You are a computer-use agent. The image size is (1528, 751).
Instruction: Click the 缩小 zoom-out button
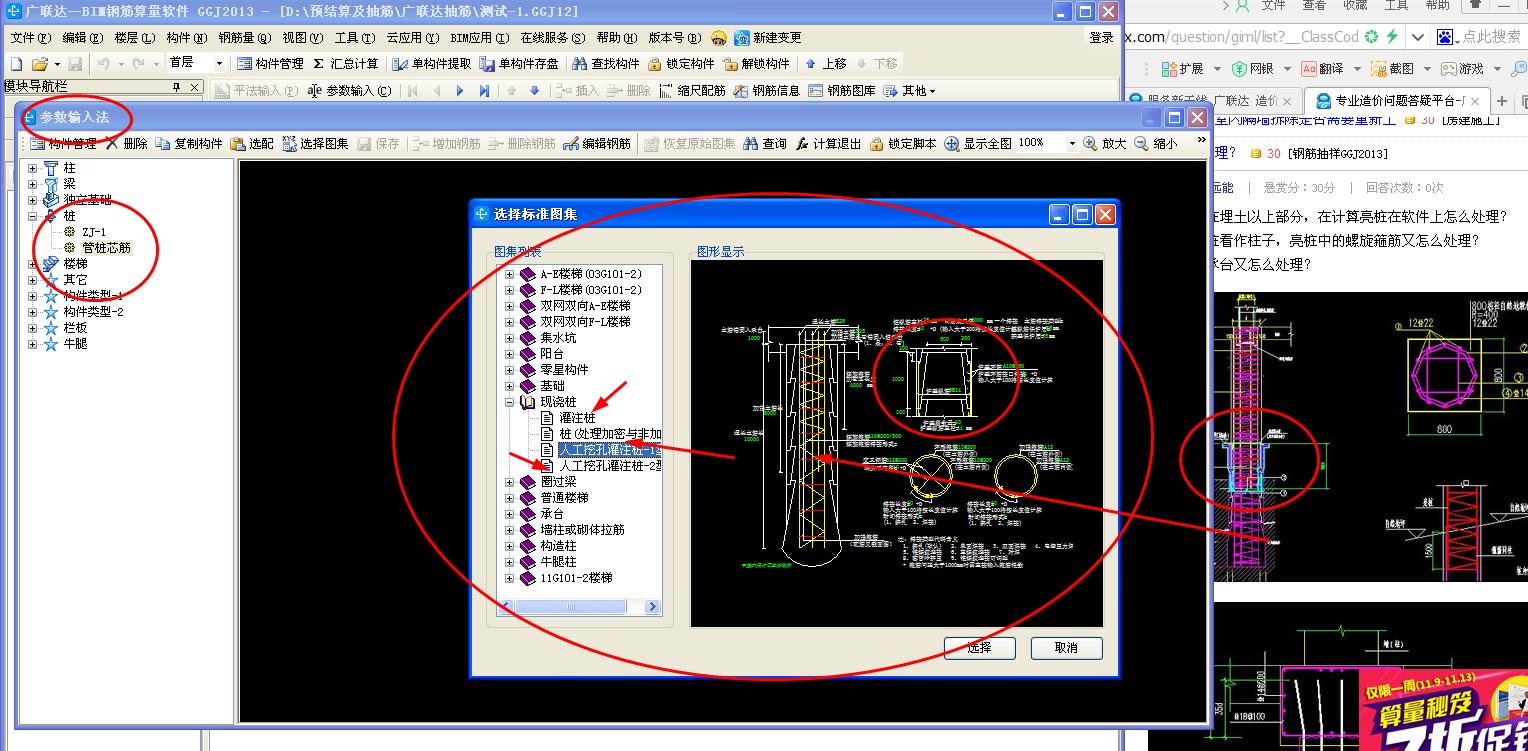pyautogui.click(x=1156, y=143)
